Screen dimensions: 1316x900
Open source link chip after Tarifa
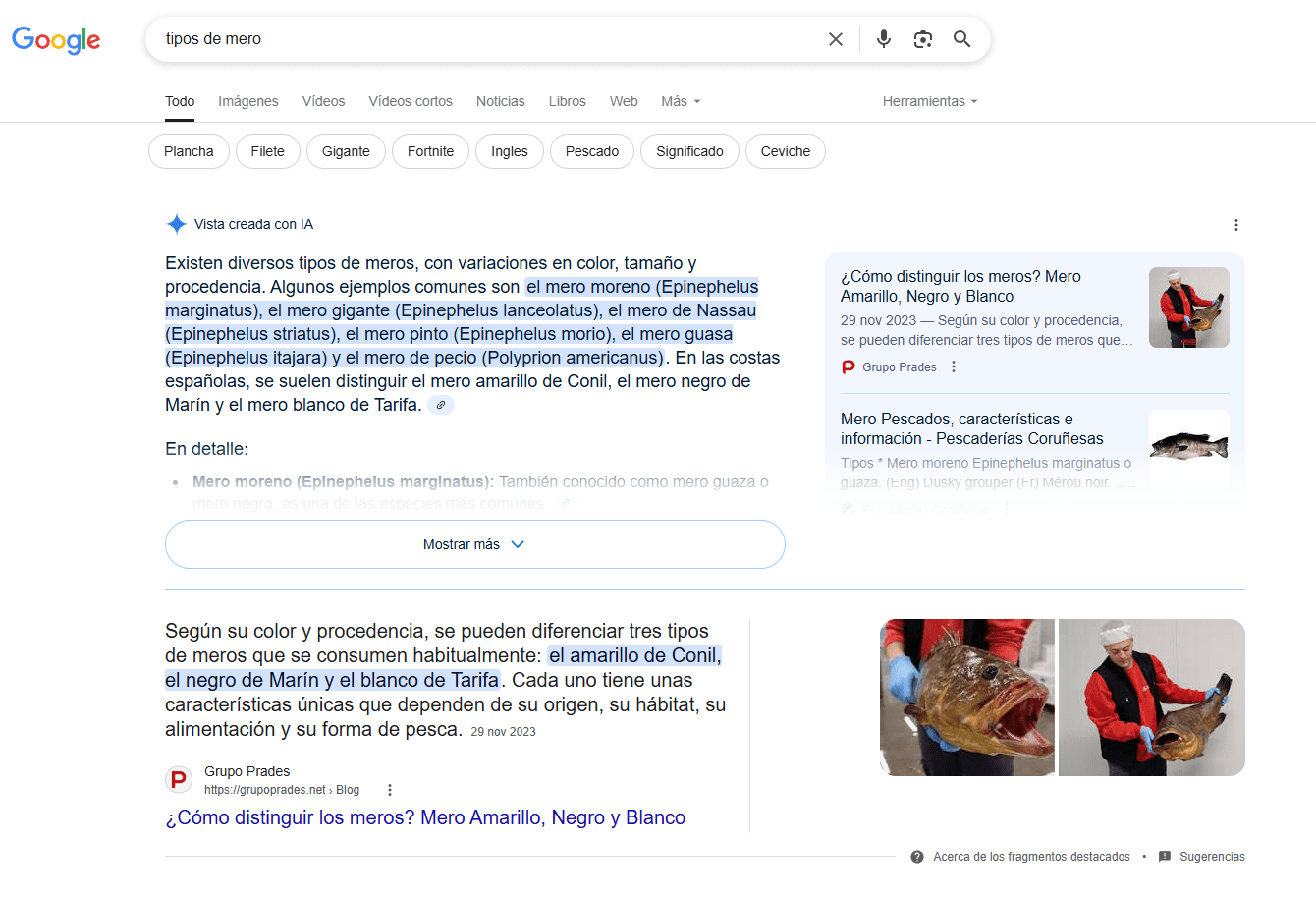coord(441,405)
